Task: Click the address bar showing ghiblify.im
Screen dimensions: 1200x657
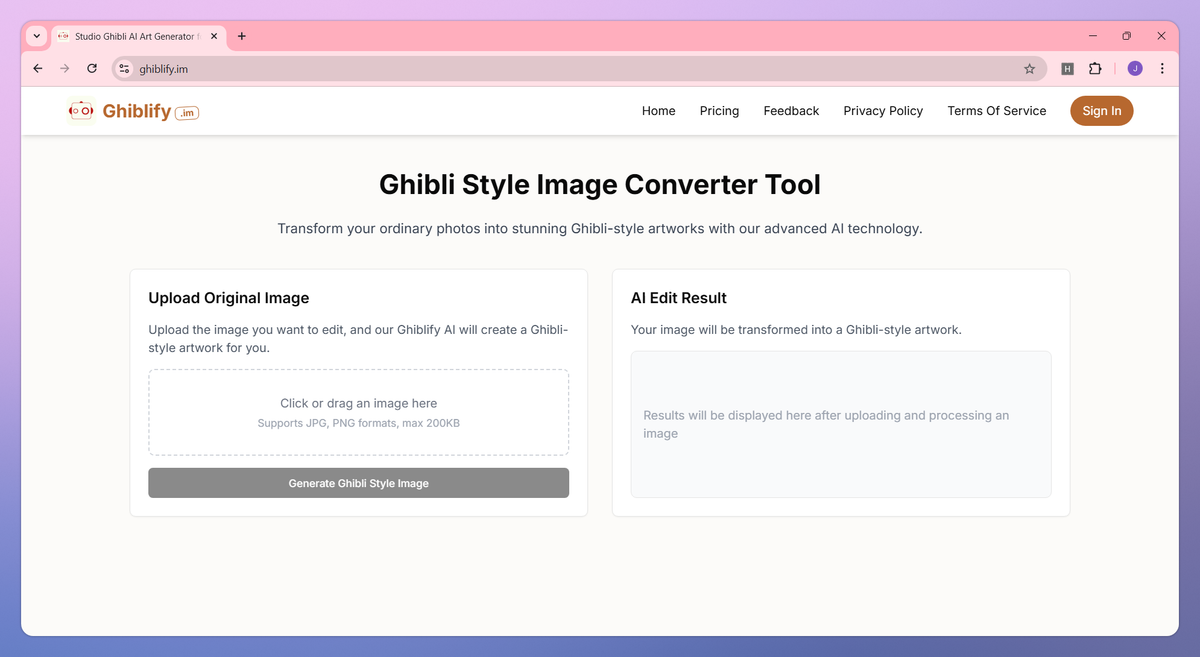Action: point(579,69)
